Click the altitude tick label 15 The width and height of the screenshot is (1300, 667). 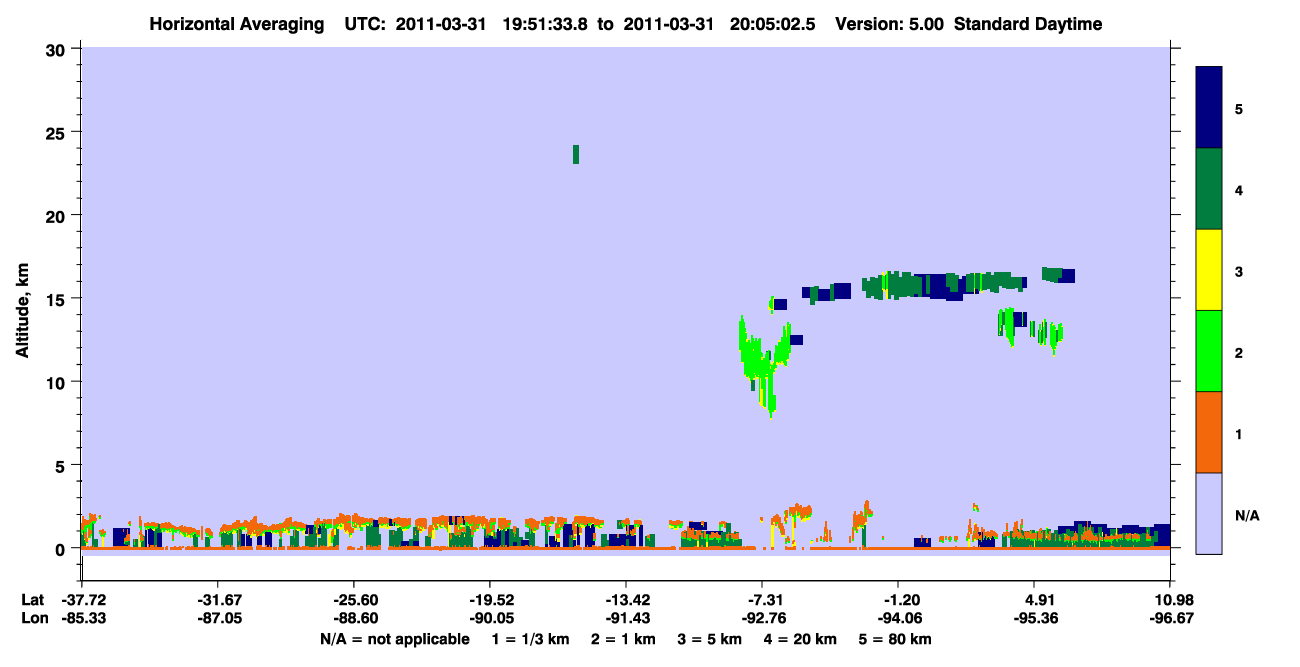tap(58, 299)
